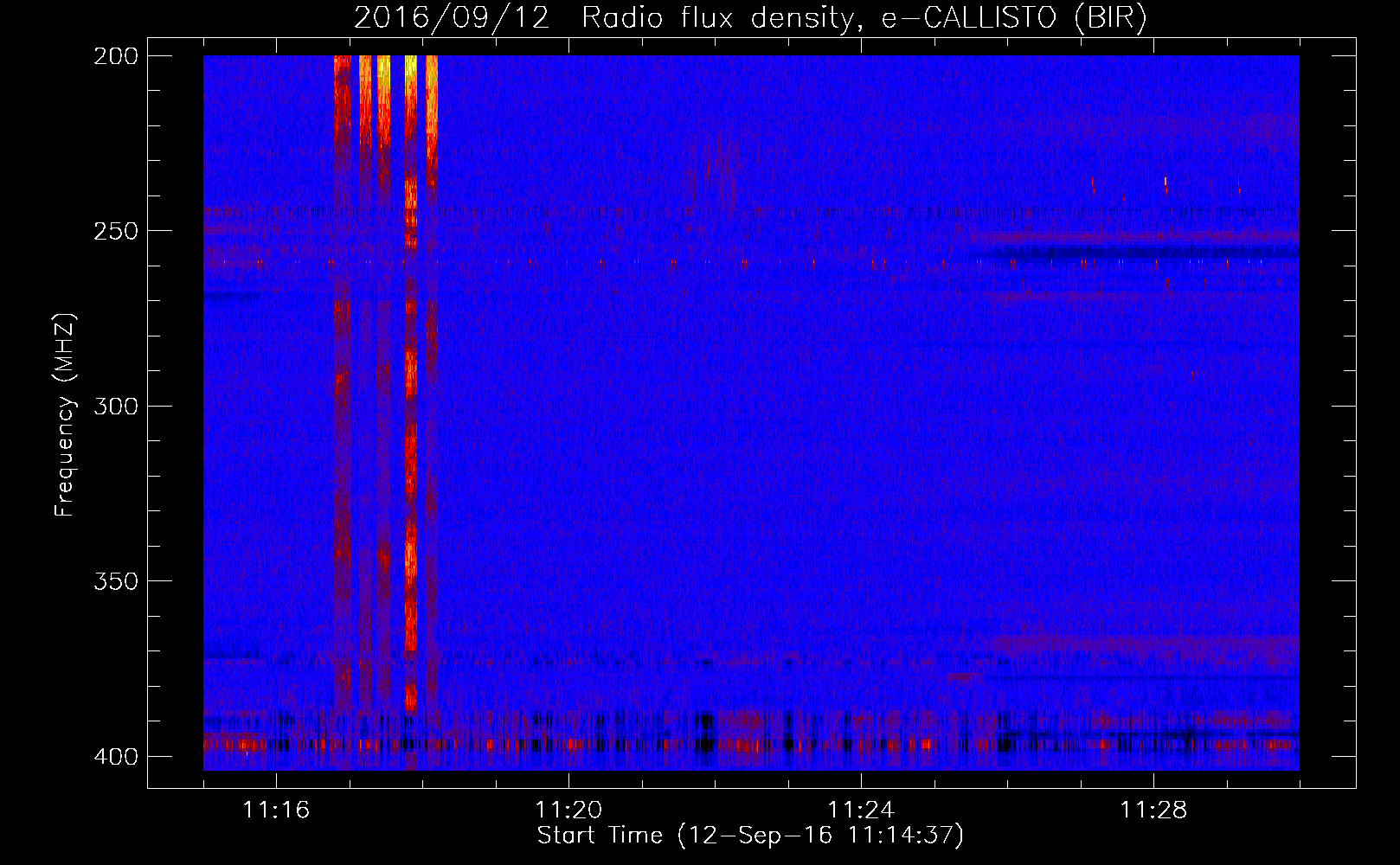This screenshot has width=1400, height=865.
Task: Click the 400 frequency tick label
Action: (x=115, y=756)
